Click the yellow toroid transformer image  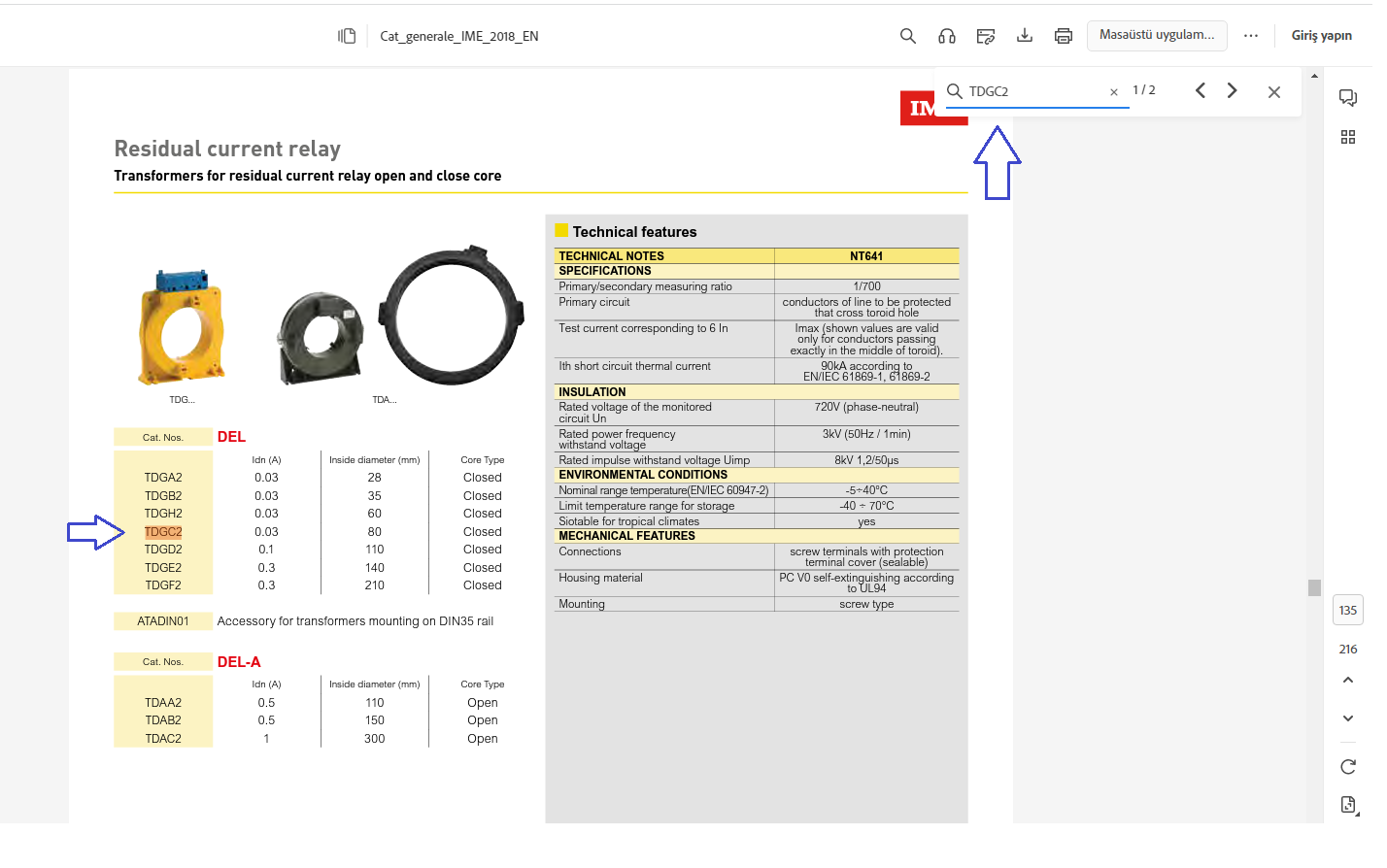click(x=182, y=327)
